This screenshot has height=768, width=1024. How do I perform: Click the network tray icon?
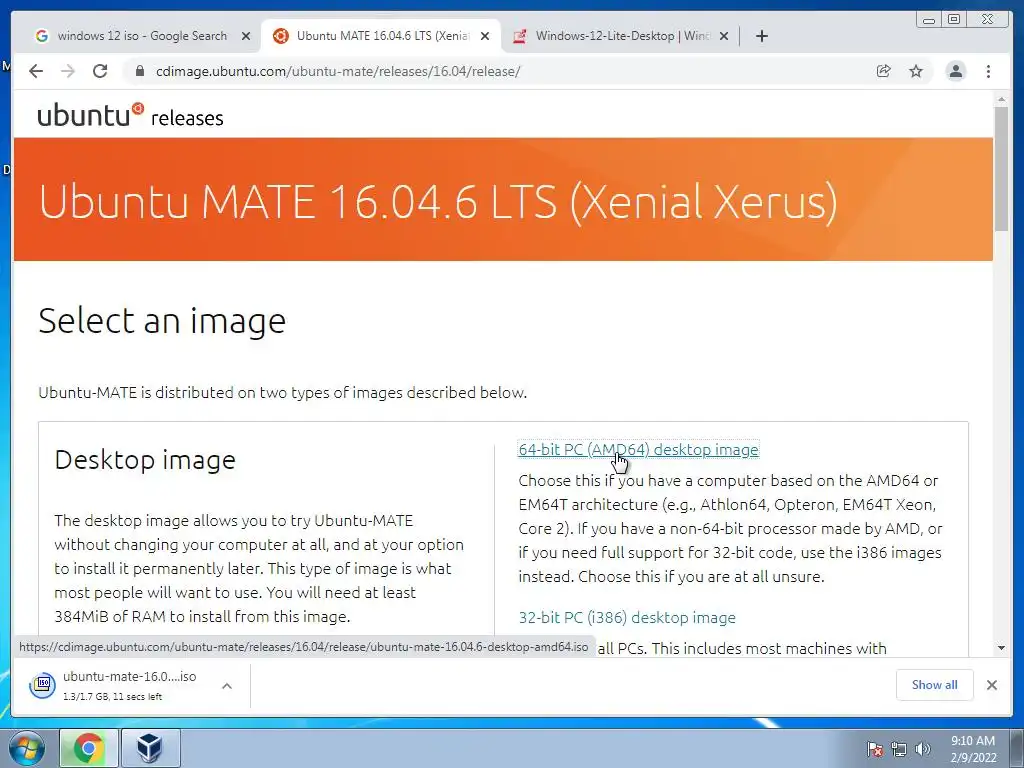pos(899,749)
